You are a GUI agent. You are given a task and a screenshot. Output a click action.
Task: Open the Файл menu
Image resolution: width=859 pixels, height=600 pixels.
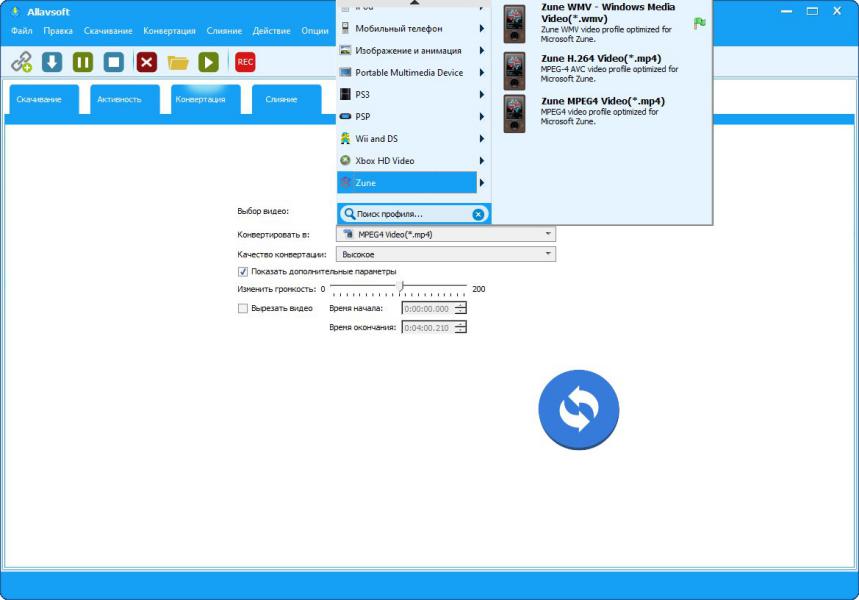[x=21, y=31]
